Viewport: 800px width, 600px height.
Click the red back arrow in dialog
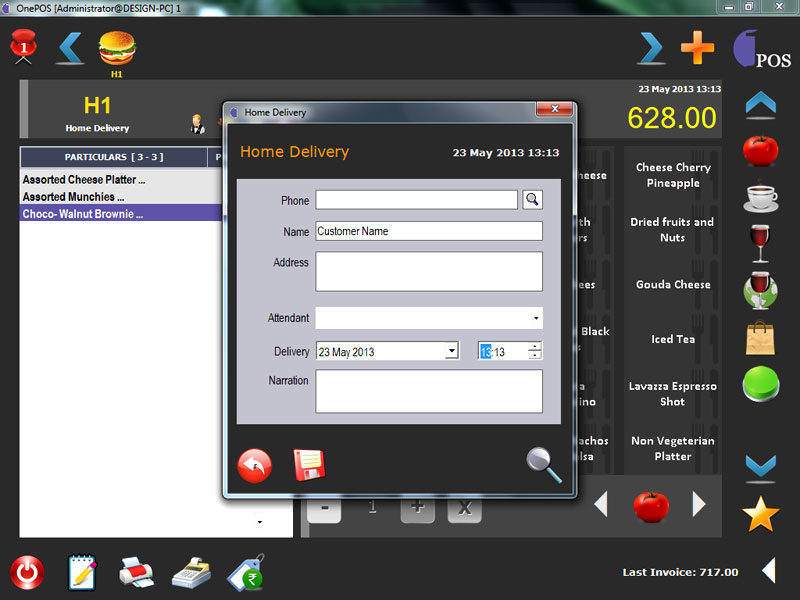(x=254, y=466)
